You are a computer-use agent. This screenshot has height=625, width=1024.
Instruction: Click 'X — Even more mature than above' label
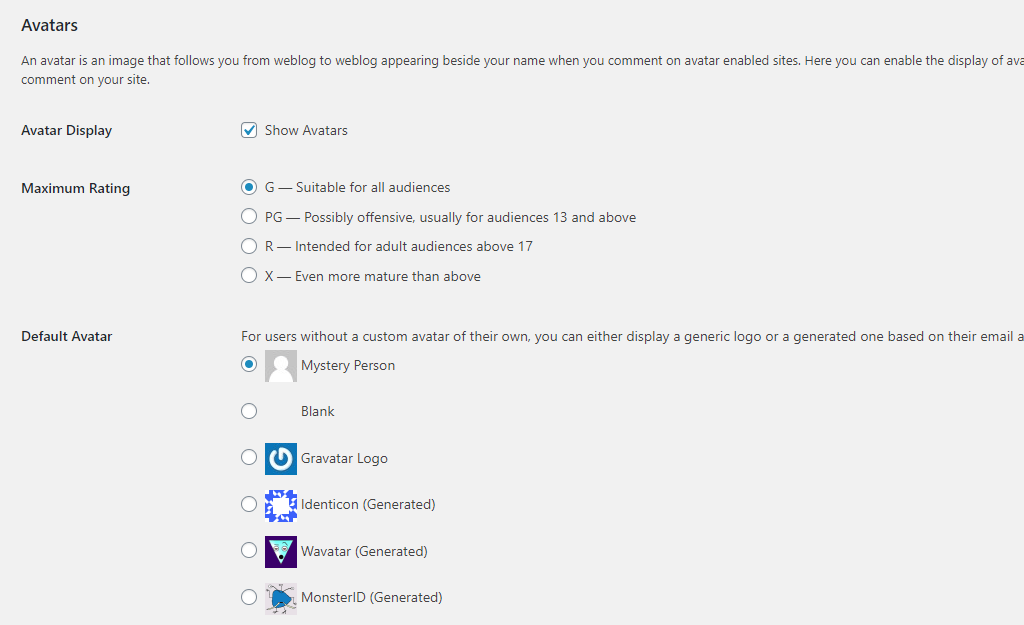coord(372,276)
